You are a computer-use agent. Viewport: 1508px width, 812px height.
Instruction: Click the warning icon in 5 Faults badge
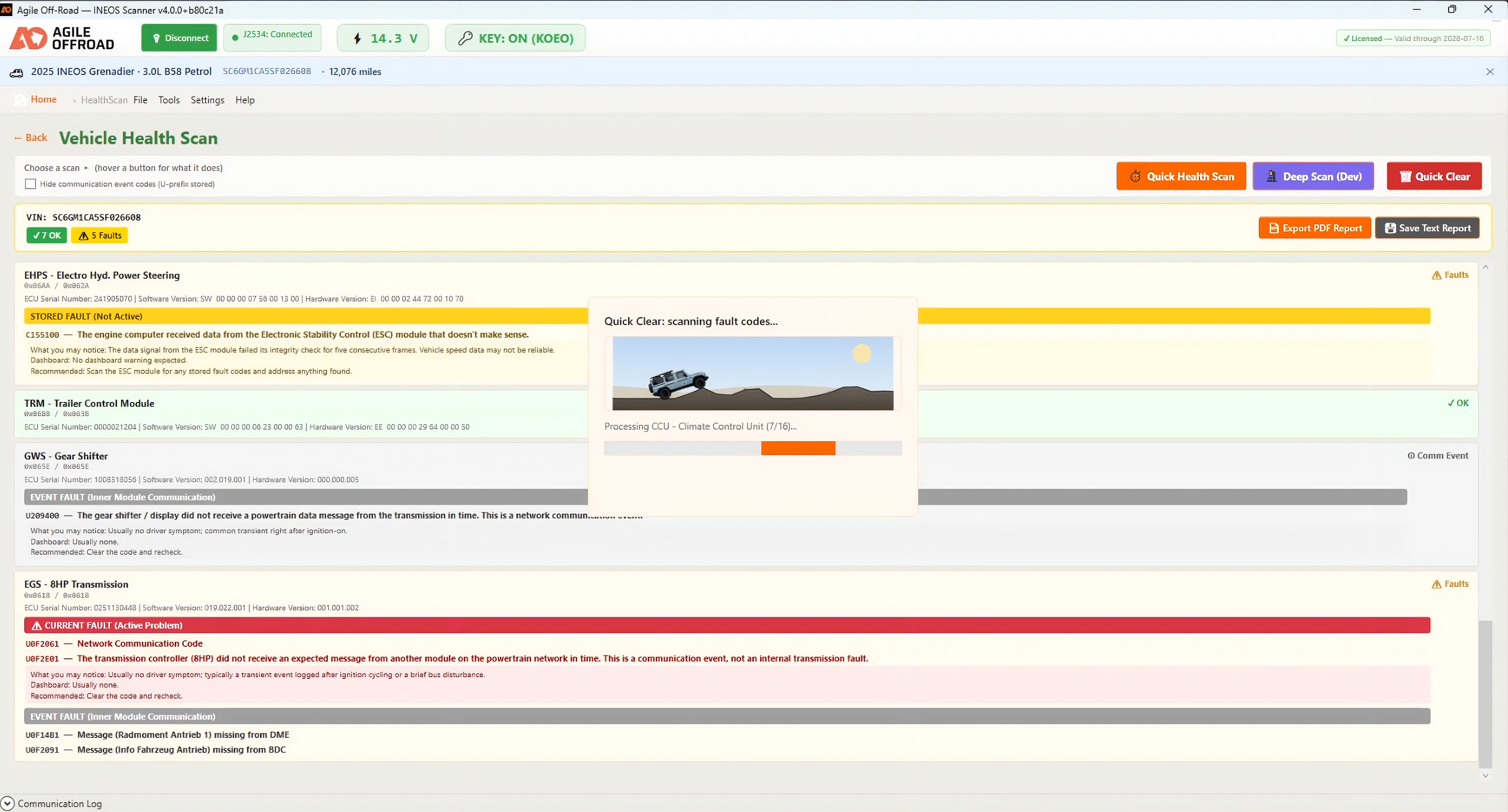(84, 236)
